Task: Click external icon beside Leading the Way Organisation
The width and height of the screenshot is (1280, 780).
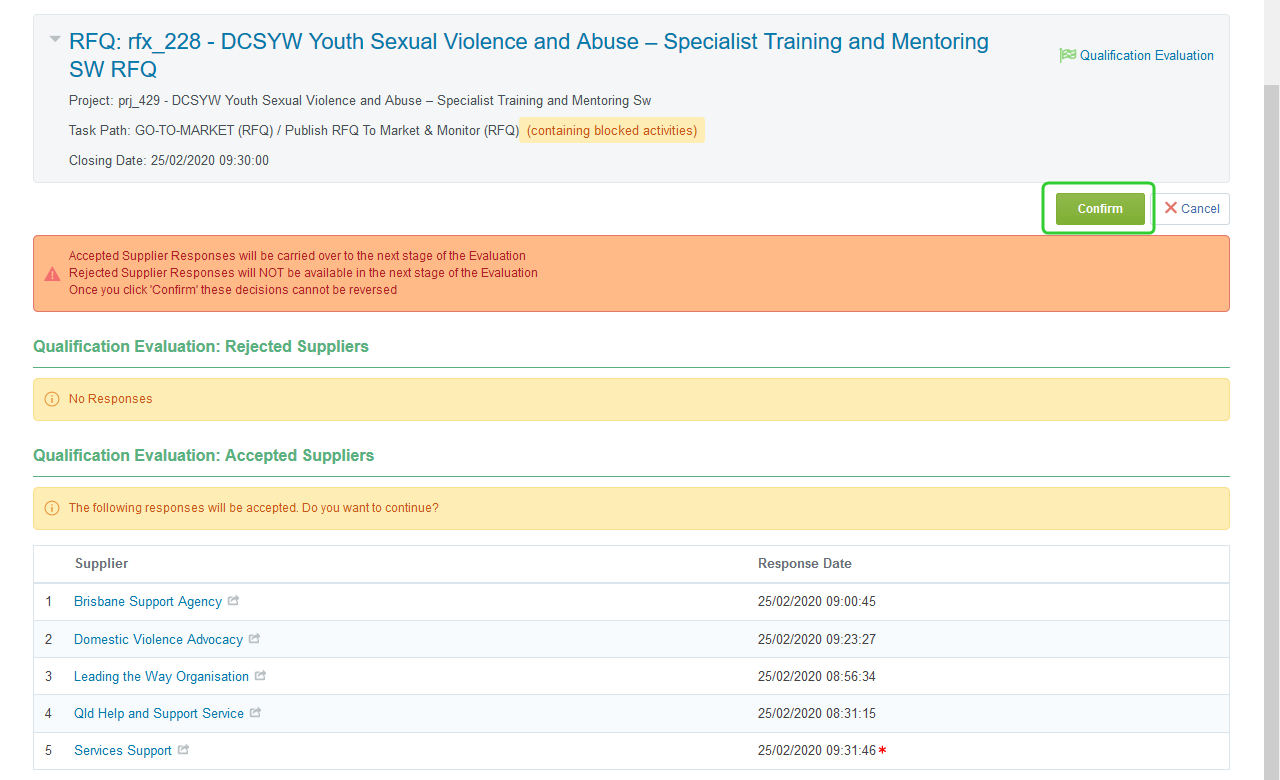Action: pyautogui.click(x=261, y=676)
